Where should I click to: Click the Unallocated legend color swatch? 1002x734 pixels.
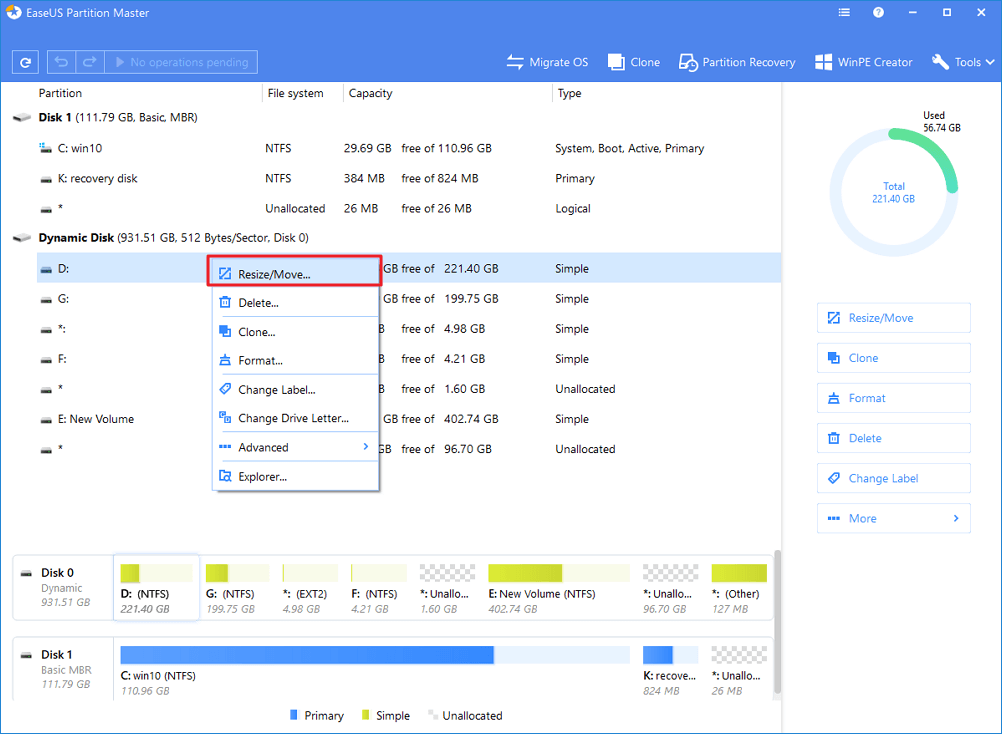coord(433,715)
